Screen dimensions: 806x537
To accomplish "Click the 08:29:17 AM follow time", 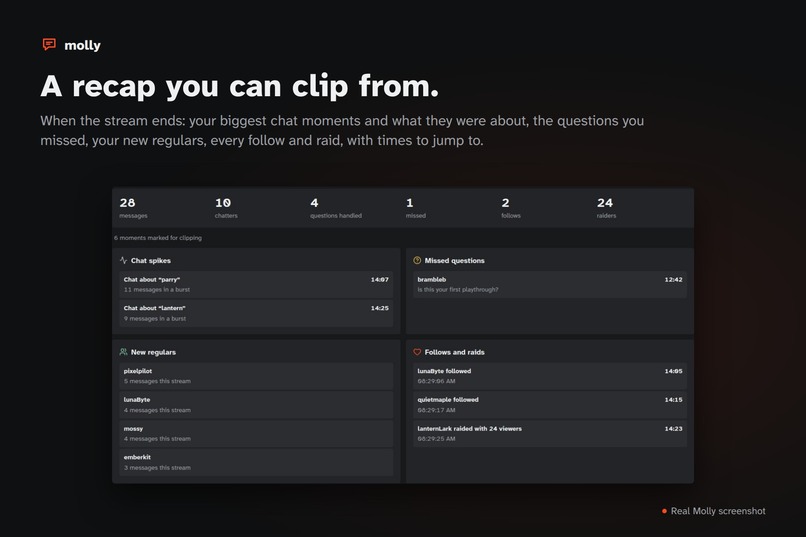I will [x=436, y=410].
